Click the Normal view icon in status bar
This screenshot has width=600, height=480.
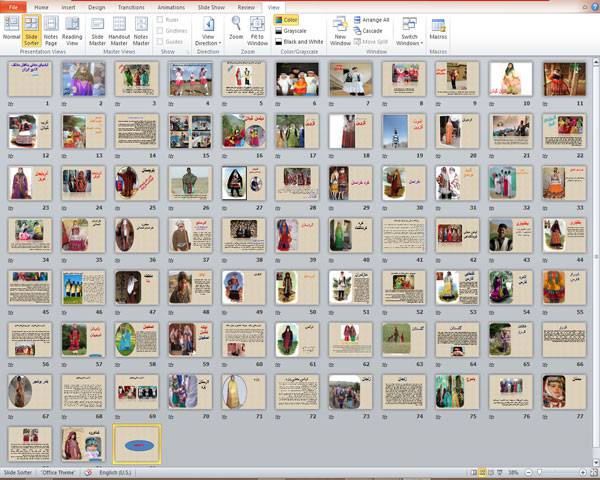[x=474, y=473]
